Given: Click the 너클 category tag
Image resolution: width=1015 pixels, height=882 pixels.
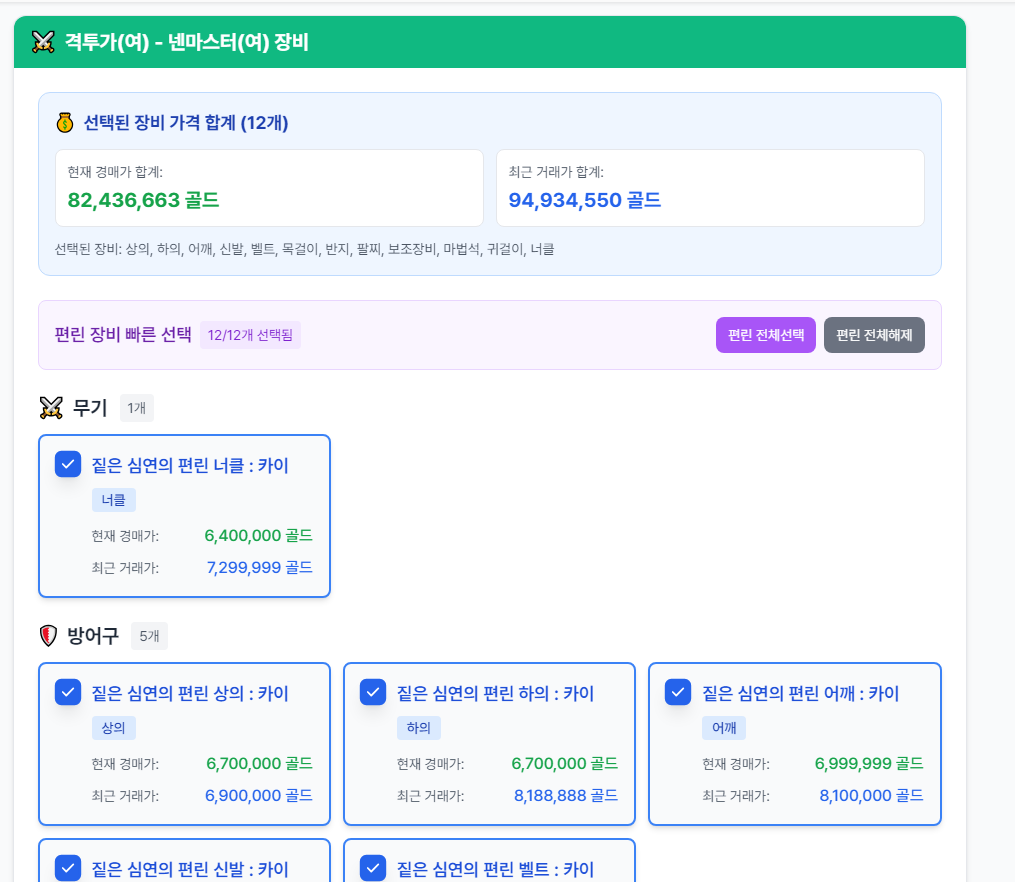Looking at the screenshot, I should coord(113,500).
